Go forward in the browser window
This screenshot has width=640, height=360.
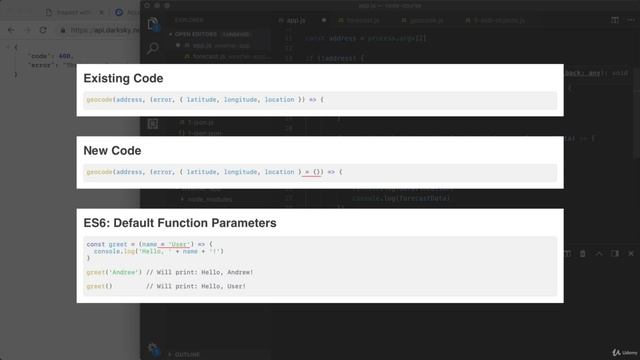pos(28,30)
